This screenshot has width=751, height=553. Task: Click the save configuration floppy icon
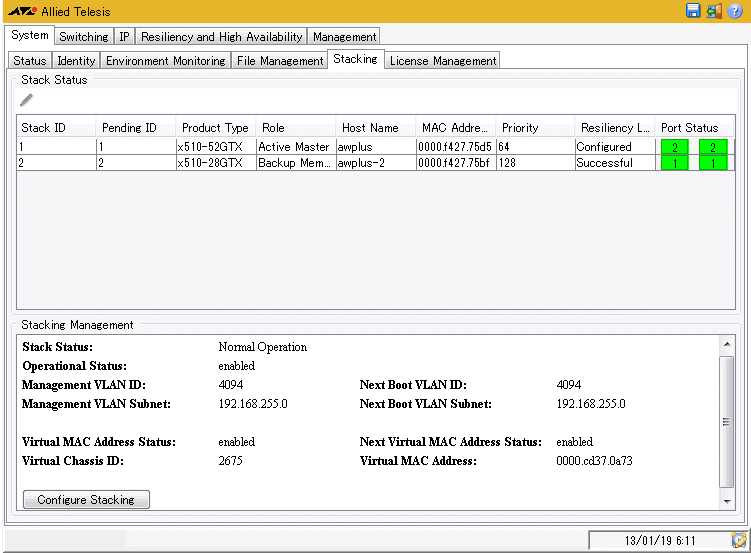[x=693, y=11]
